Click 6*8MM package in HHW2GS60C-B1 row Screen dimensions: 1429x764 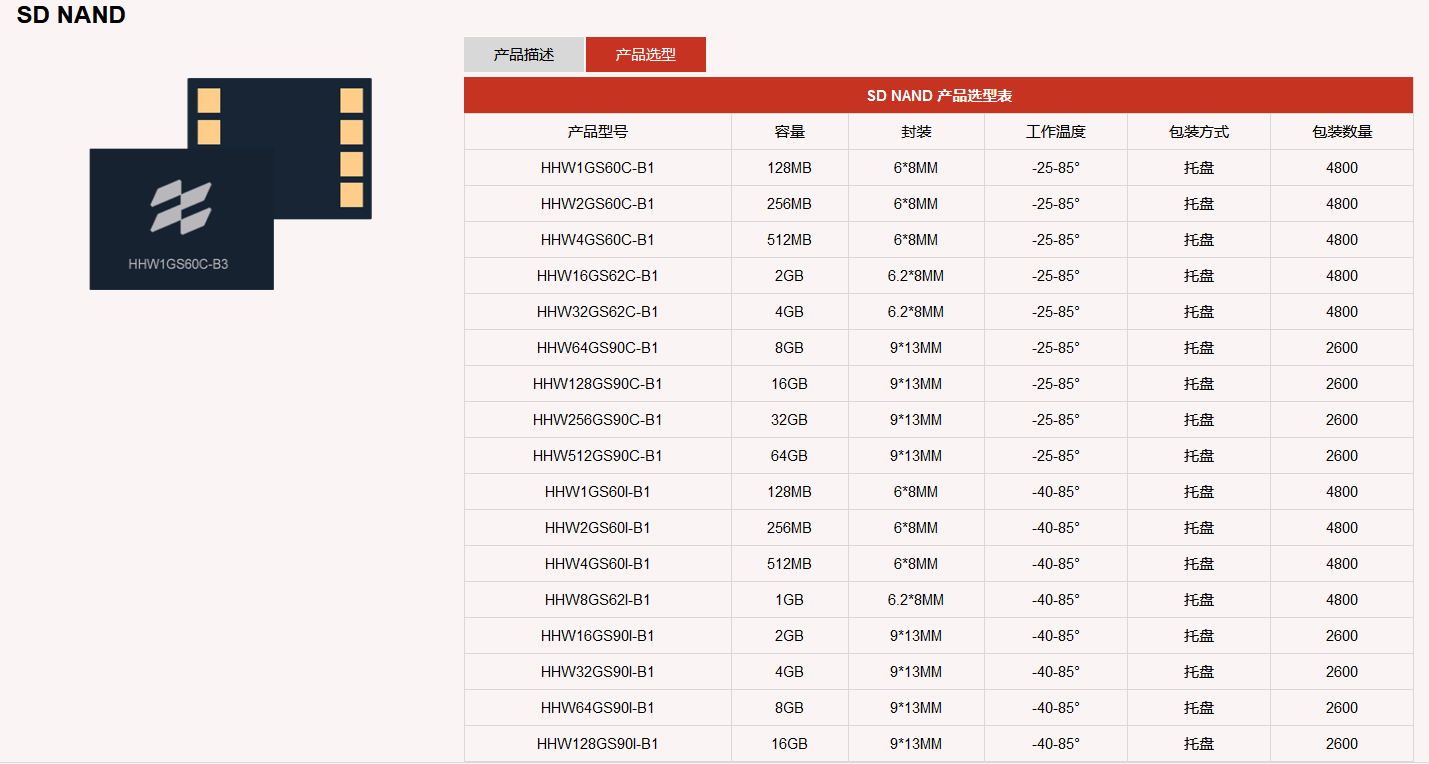click(916, 204)
